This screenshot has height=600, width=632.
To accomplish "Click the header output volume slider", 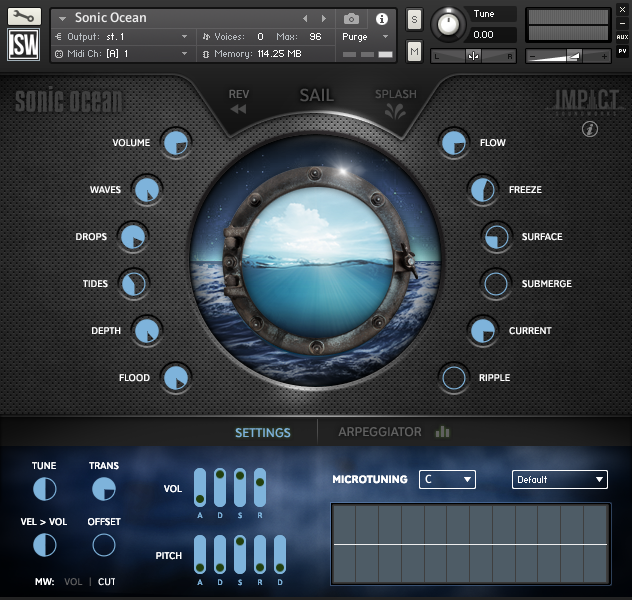I will point(568,56).
